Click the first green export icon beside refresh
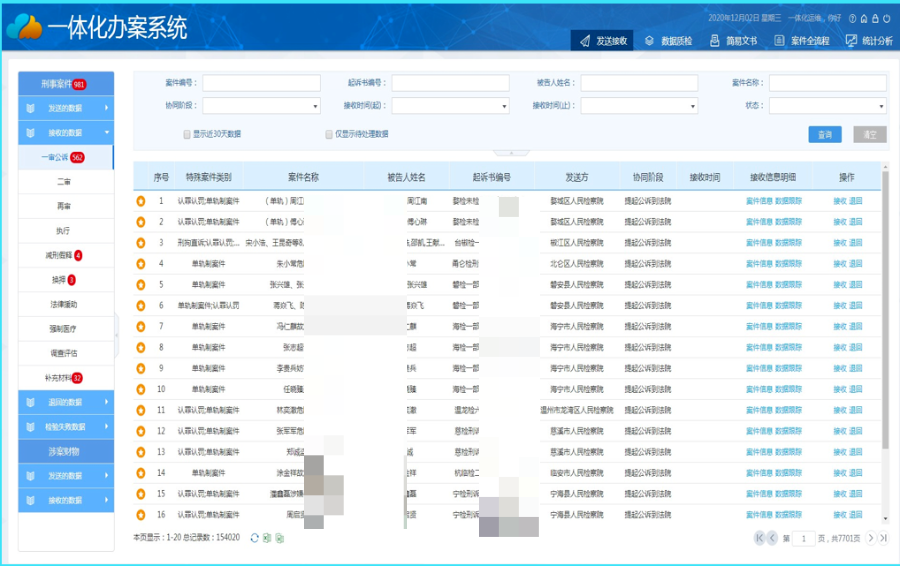 coord(267,538)
